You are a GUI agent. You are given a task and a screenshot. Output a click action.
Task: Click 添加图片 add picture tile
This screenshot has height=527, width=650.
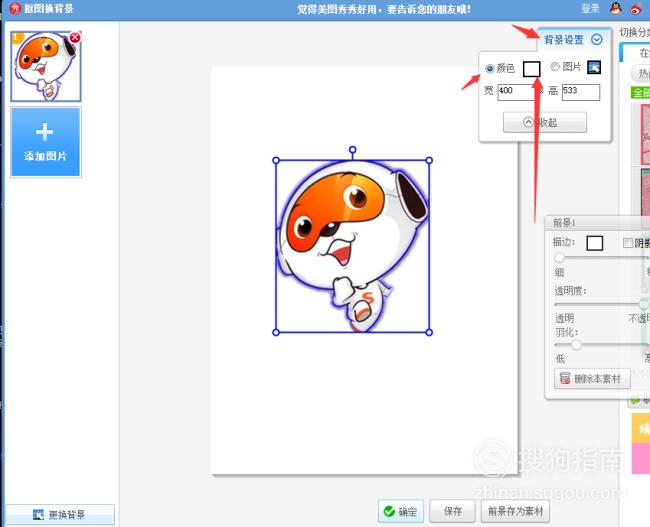pyautogui.click(x=46, y=142)
